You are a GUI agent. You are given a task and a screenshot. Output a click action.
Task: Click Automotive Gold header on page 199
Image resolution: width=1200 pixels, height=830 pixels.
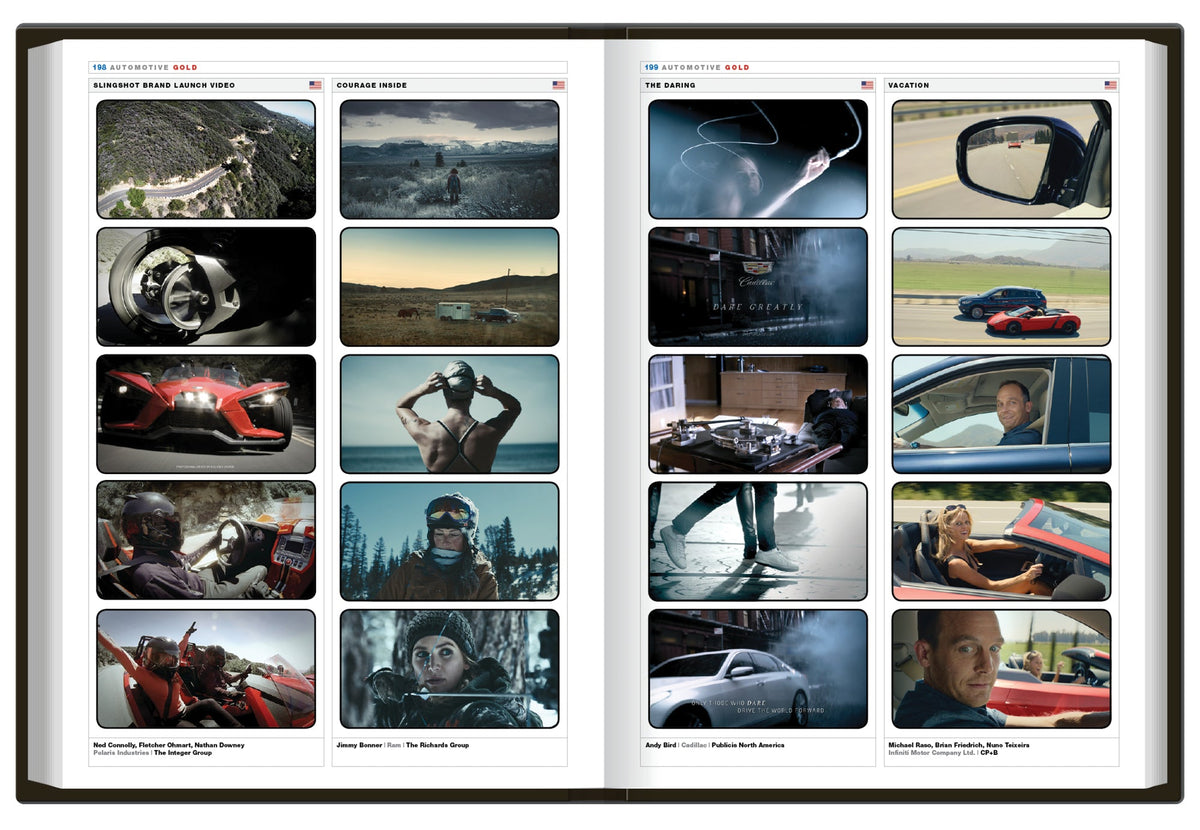[706, 67]
